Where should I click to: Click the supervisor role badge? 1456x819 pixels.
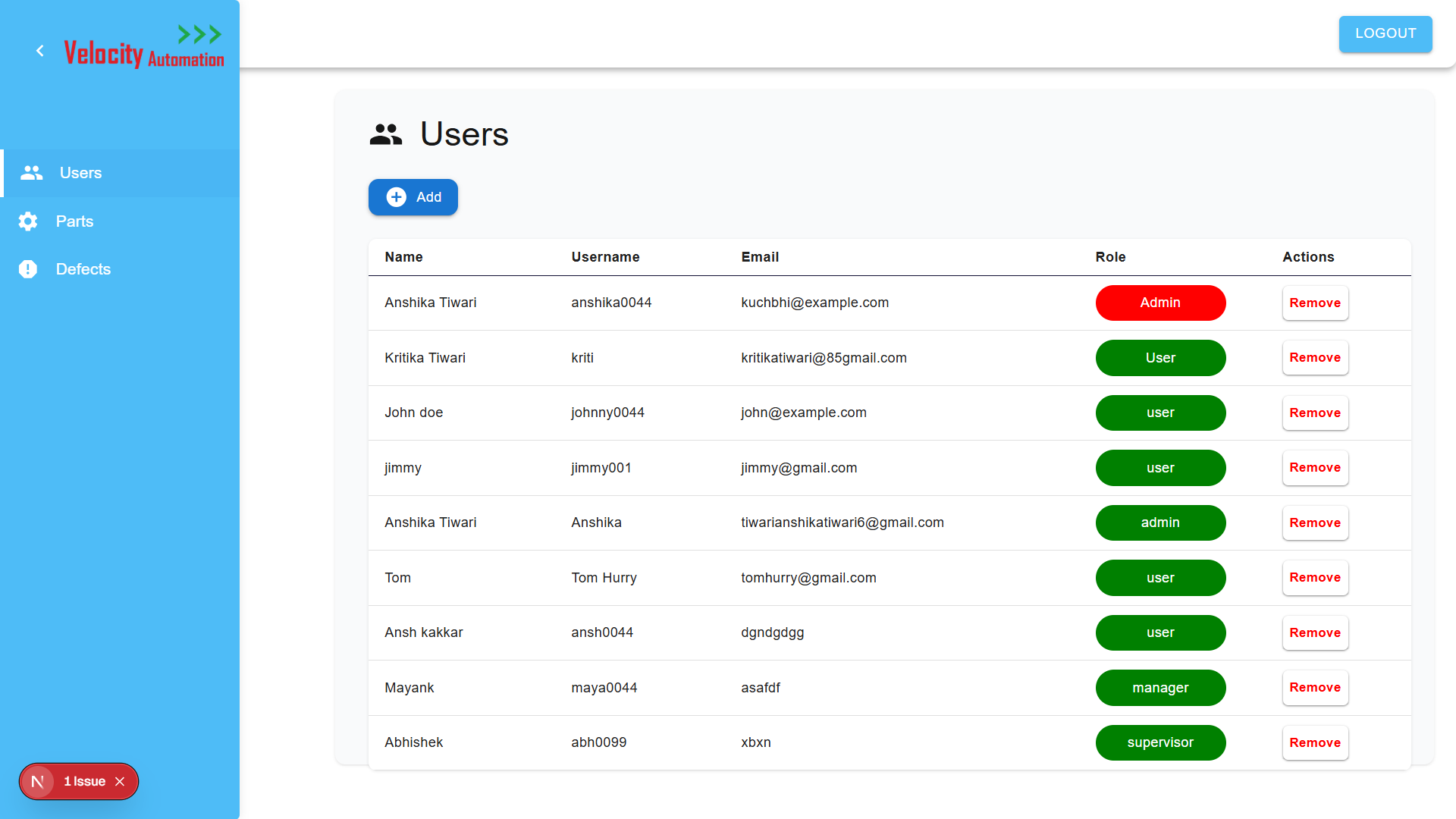1159,742
